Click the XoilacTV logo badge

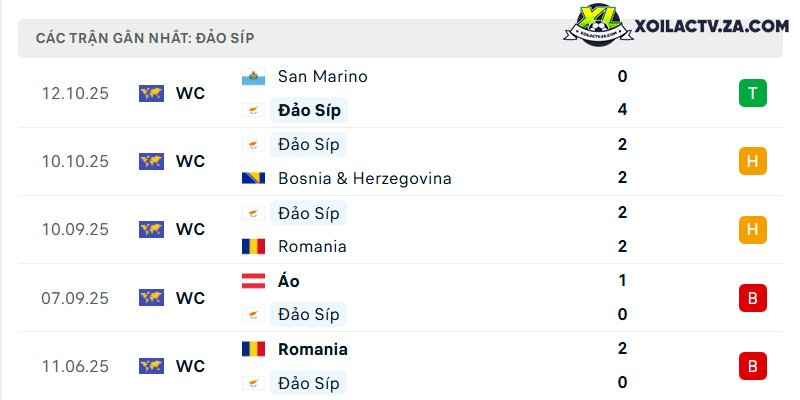tap(598, 26)
